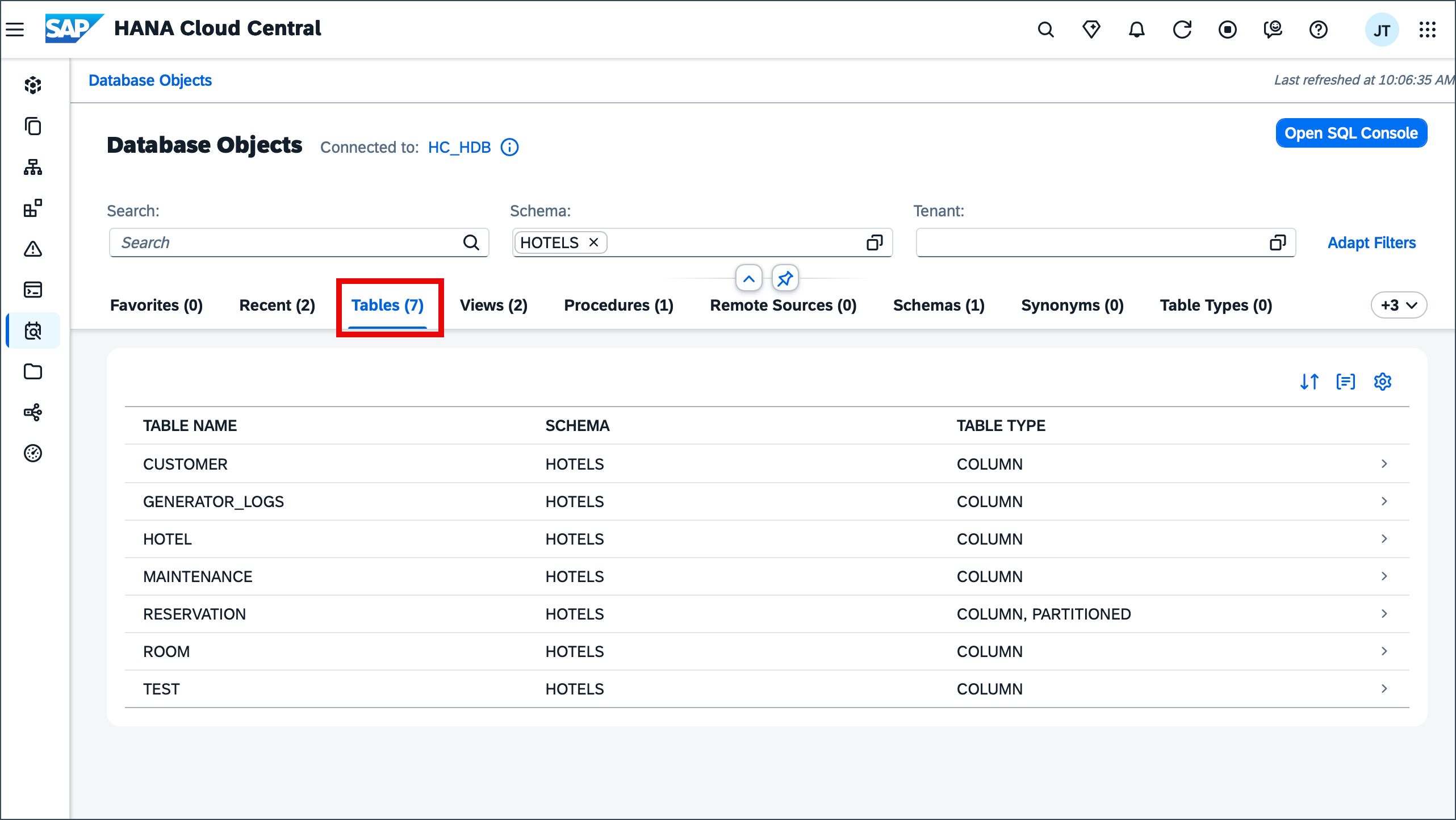The image size is (1456, 820).
Task: Open the HC_HDB connection link
Action: coord(459,148)
